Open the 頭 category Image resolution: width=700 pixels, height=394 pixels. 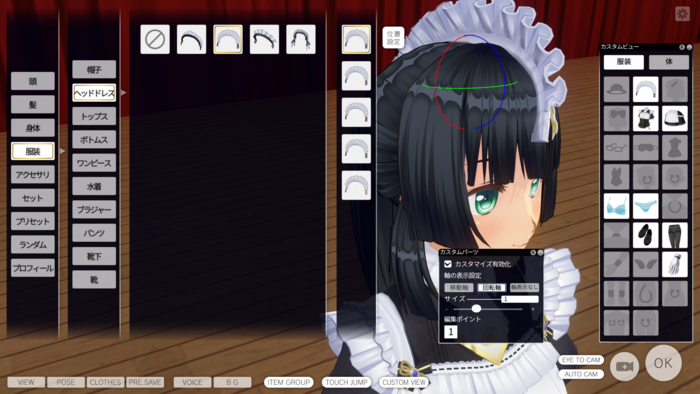[x=33, y=81]
